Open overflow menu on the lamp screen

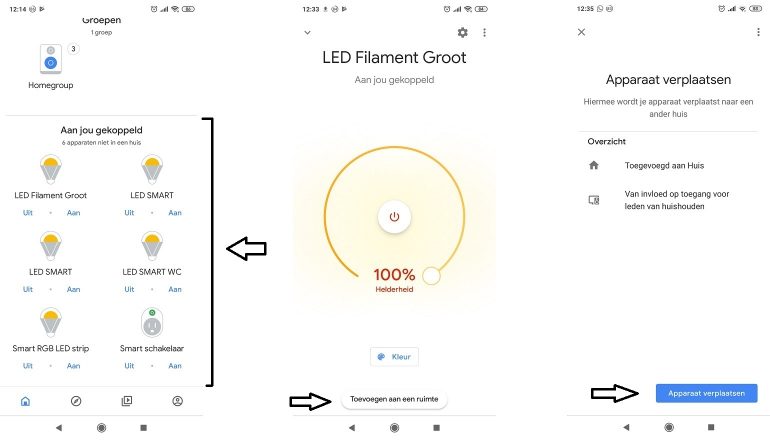[x=484, y=33]
